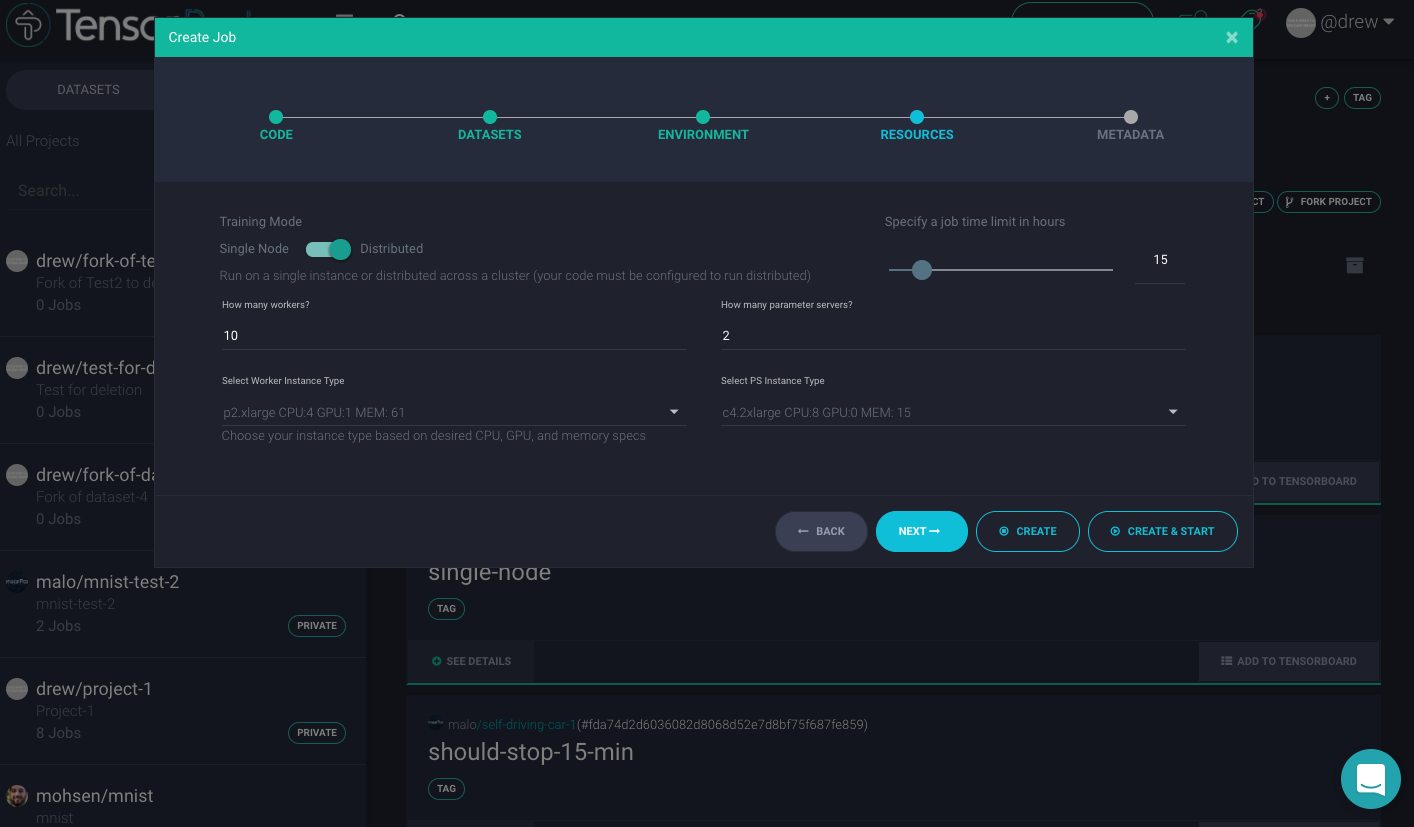Click the BACK button

tap(821, 531)
